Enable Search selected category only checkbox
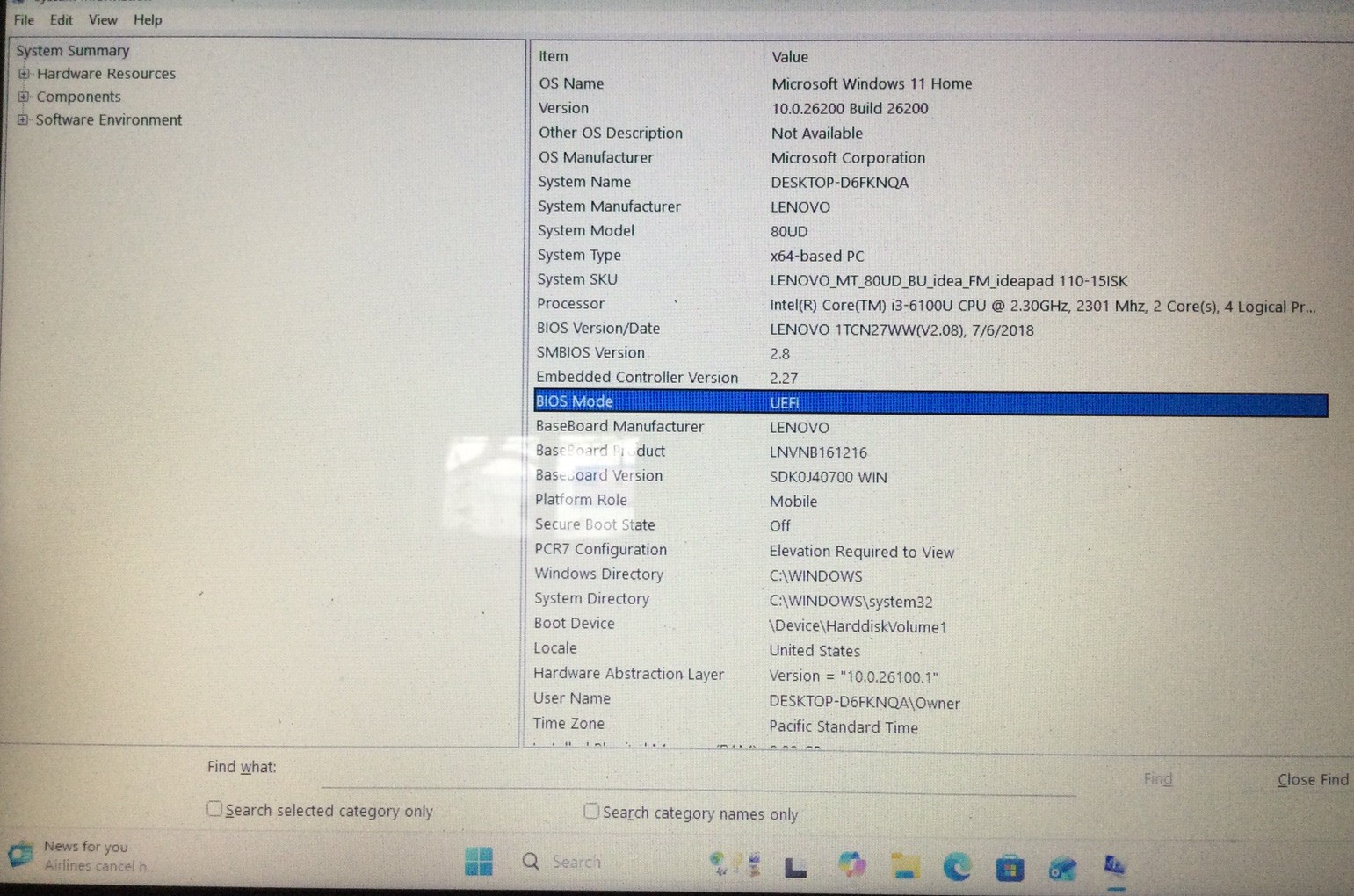 [214, 809]
